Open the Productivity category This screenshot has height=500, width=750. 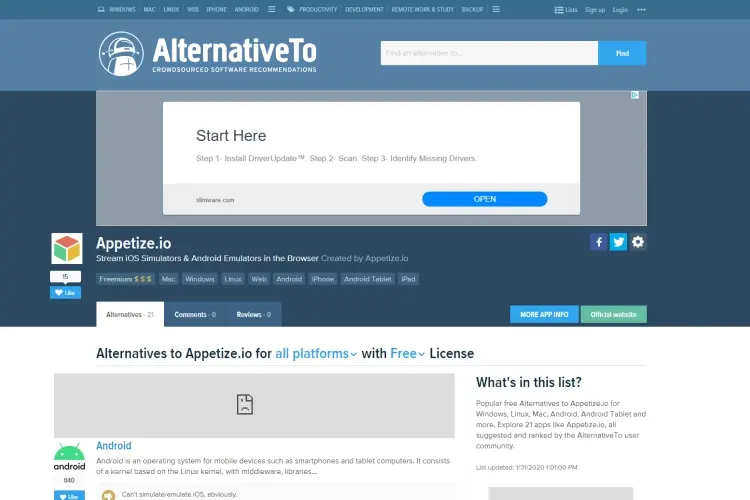[318, 10]
